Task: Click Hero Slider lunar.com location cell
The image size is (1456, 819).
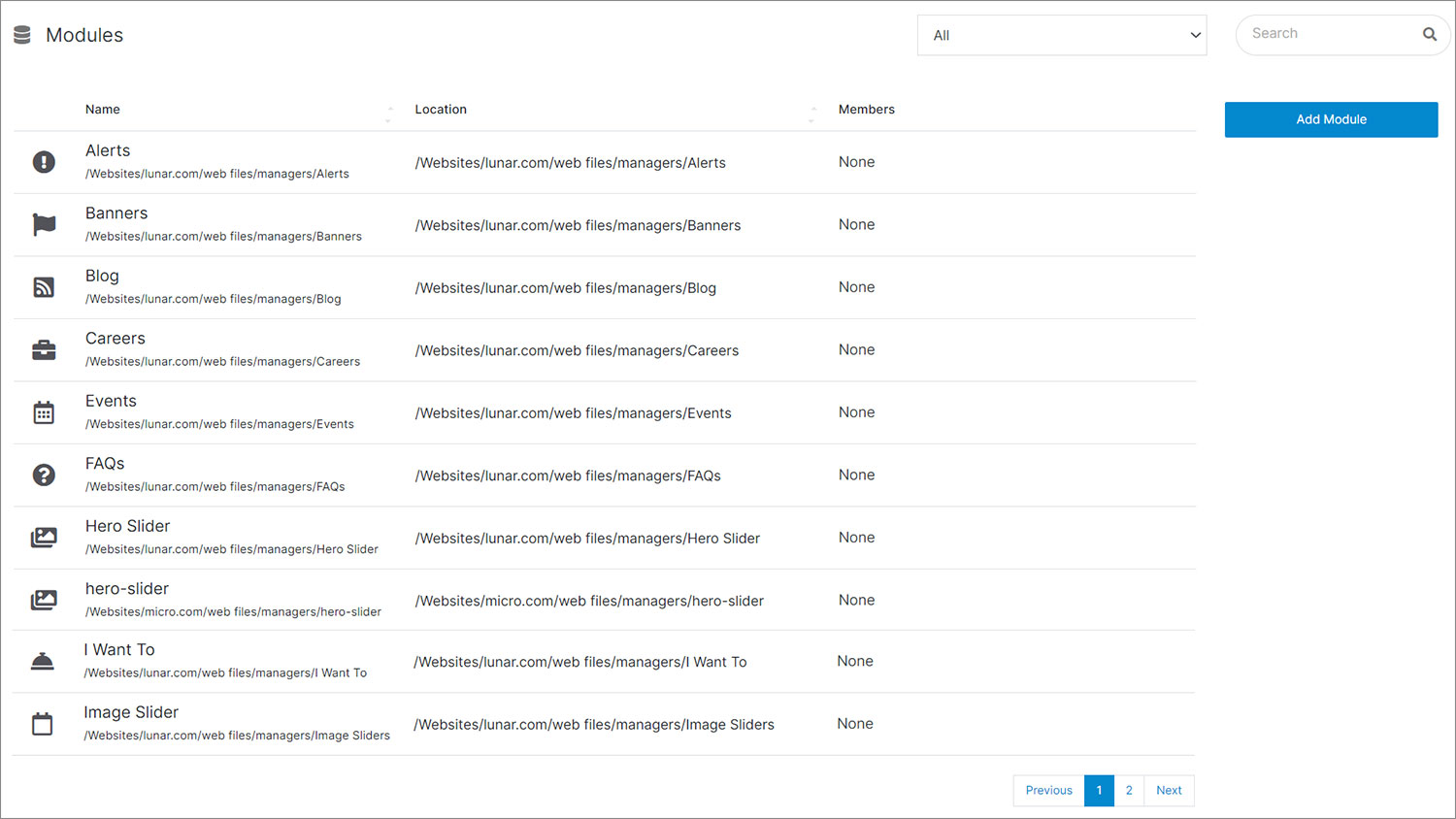Action: (x=587, y=539)
